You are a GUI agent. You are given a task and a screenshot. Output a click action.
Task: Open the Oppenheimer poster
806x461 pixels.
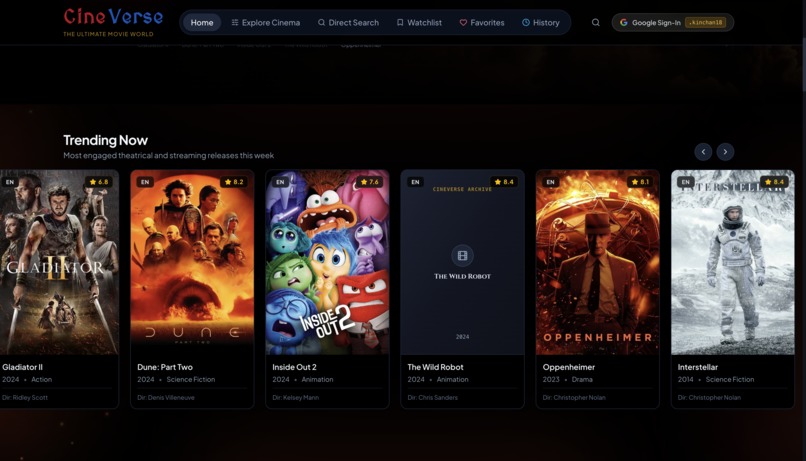coord(597,262)
